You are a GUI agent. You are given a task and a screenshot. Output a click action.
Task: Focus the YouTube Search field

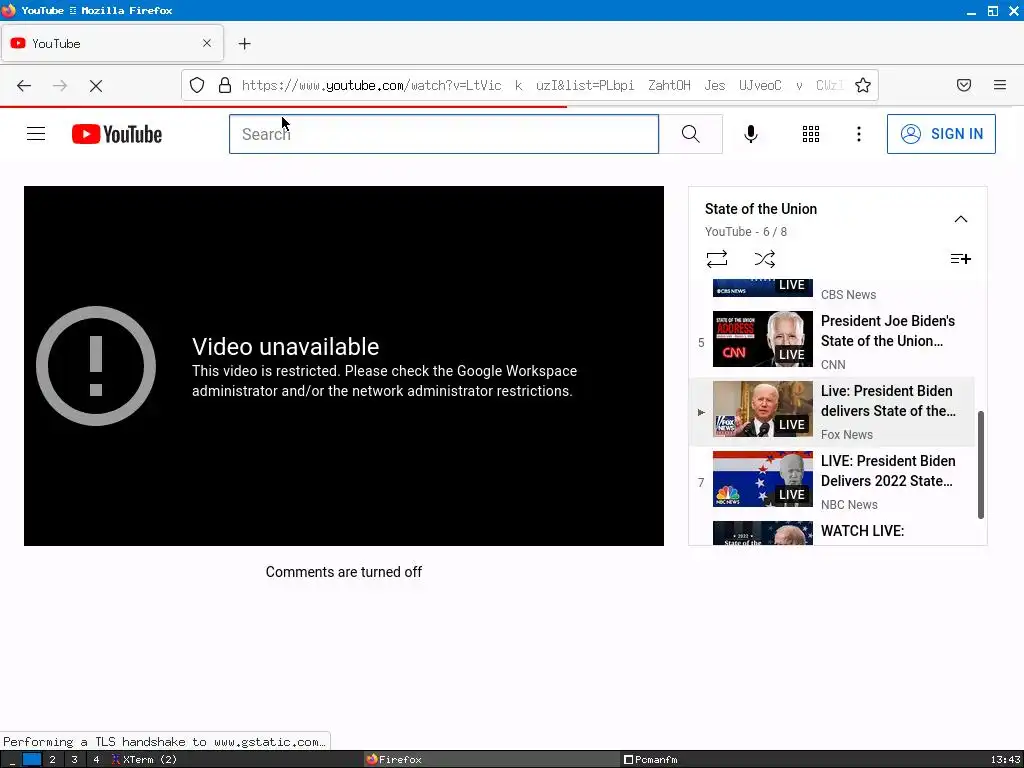click(x=444, y=134)
